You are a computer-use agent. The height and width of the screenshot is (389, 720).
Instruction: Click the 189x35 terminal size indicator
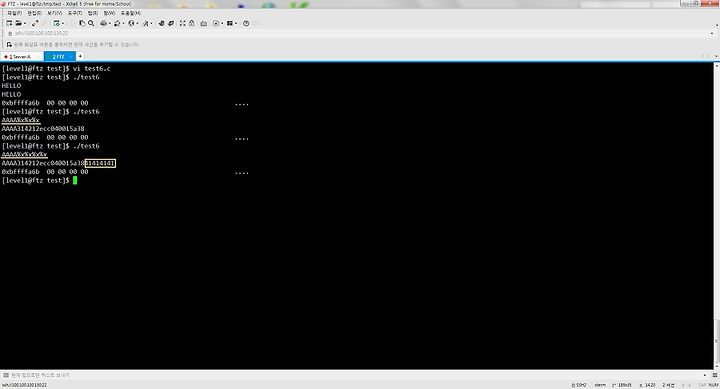point(622,385)
